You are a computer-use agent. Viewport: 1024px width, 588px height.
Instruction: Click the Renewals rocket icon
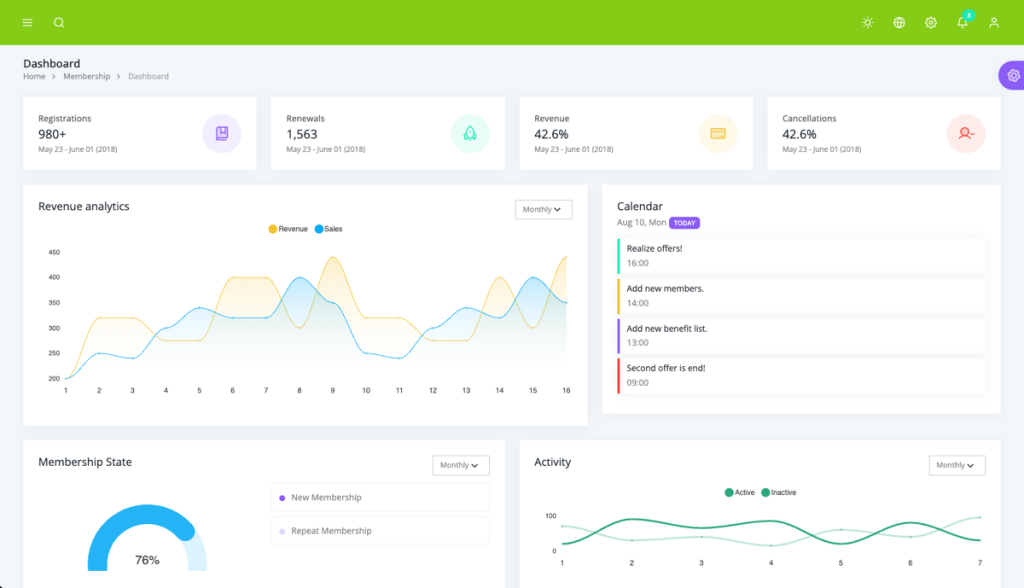pyautogui.click(x=470, y=133)
